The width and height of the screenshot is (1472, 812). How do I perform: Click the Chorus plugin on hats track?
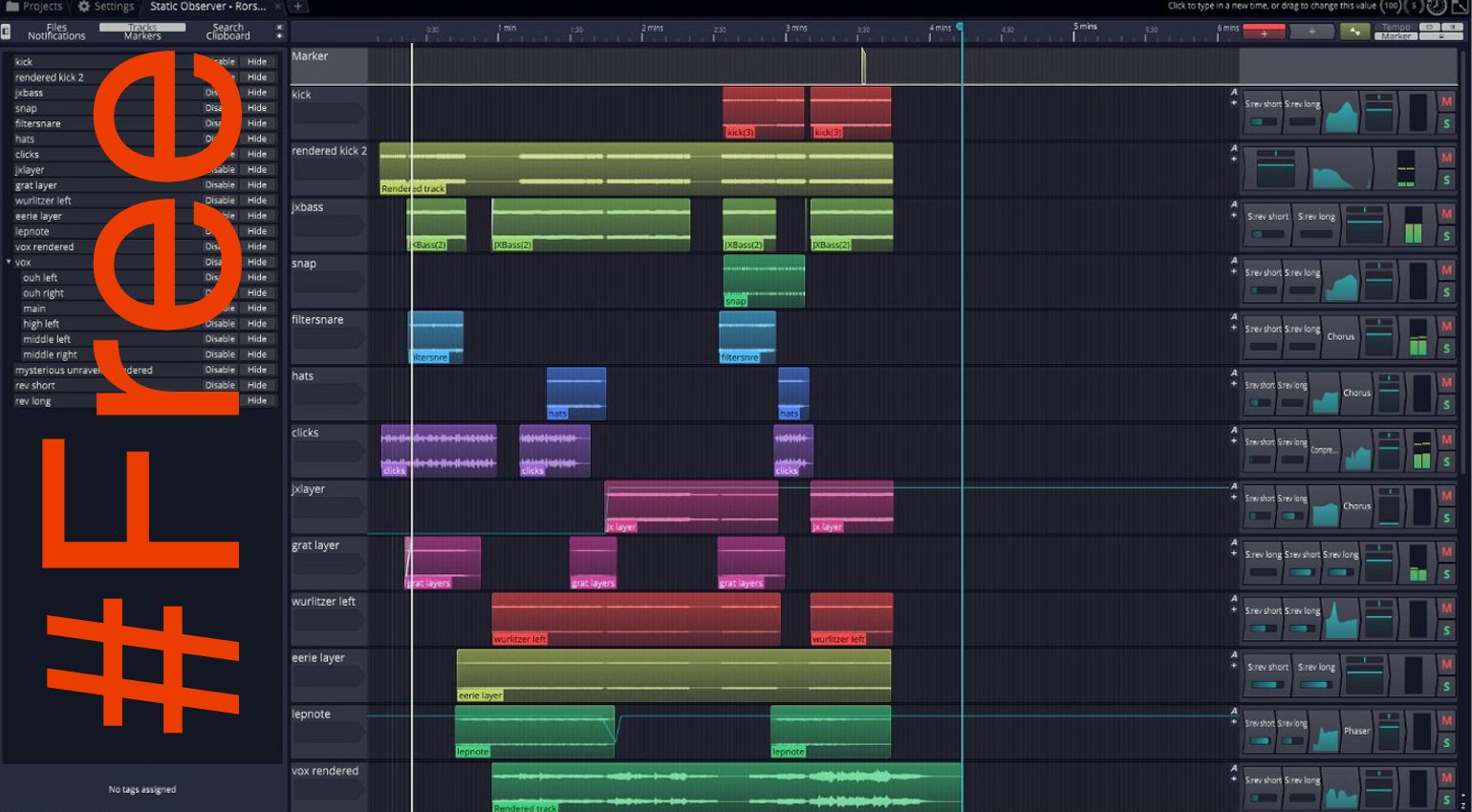[1356, 394]
